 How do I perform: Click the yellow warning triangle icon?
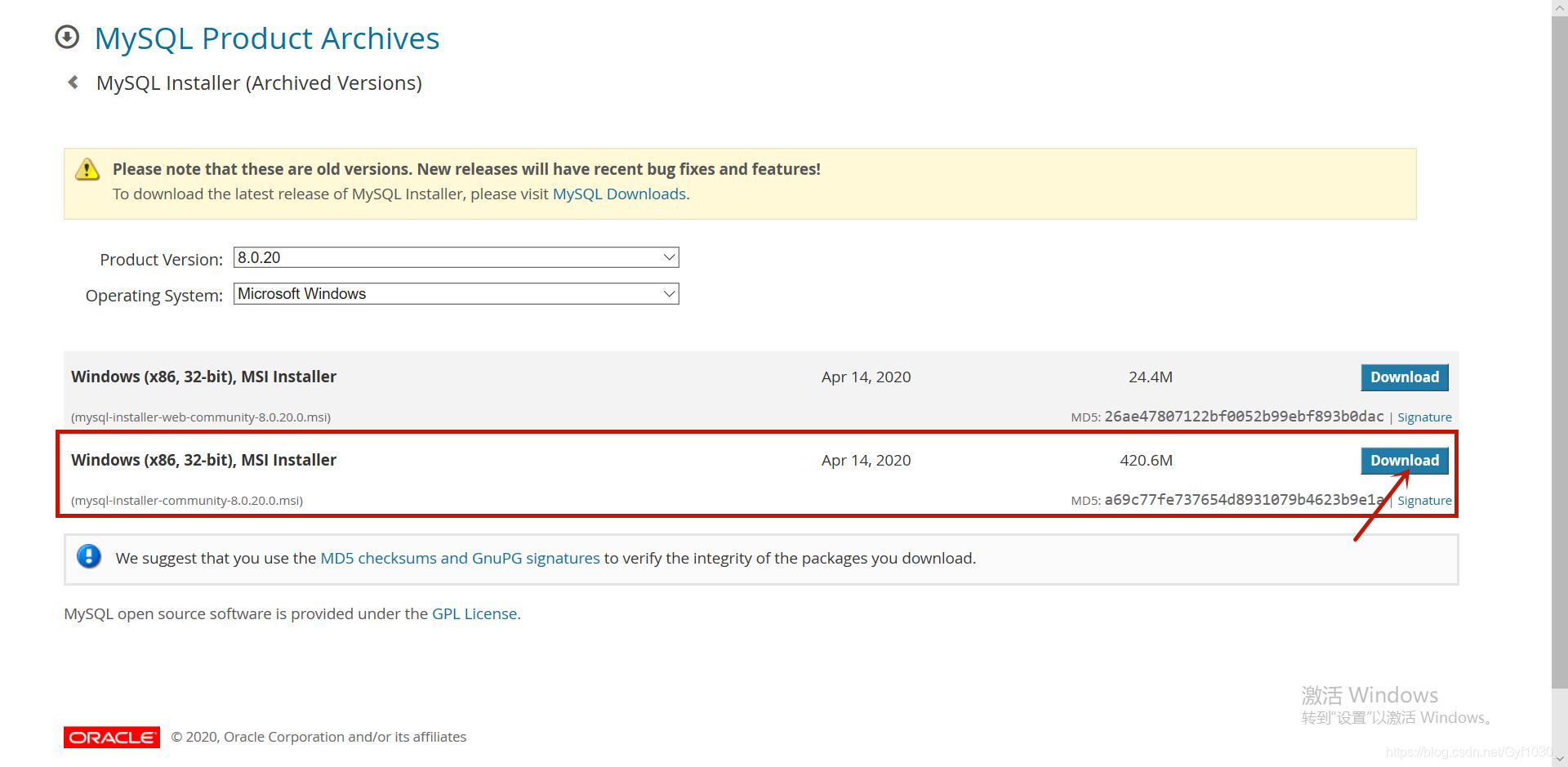tap(87, 170)
